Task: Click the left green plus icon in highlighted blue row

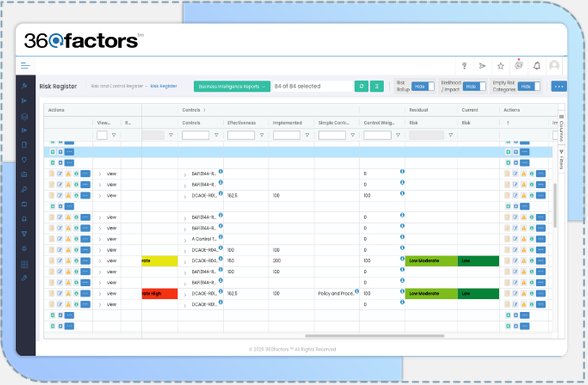Action: click(52, 152)
